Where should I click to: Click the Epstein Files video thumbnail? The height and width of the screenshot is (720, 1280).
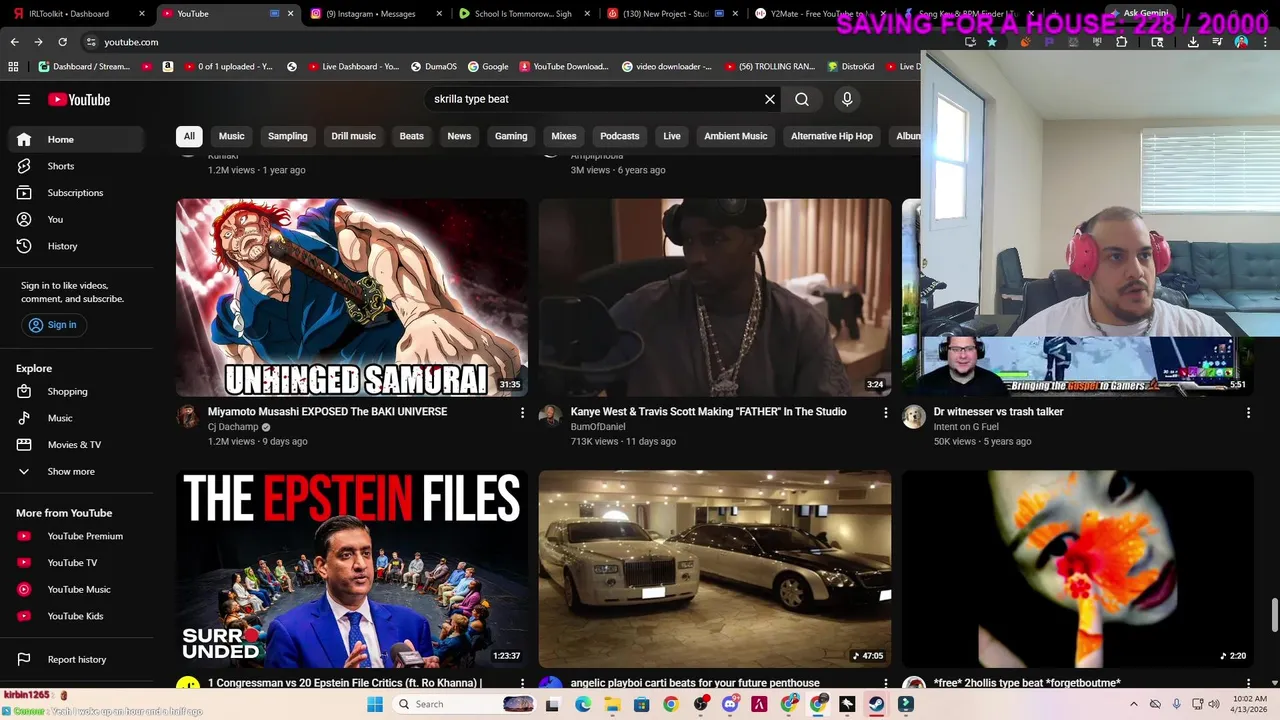point(352,569)
